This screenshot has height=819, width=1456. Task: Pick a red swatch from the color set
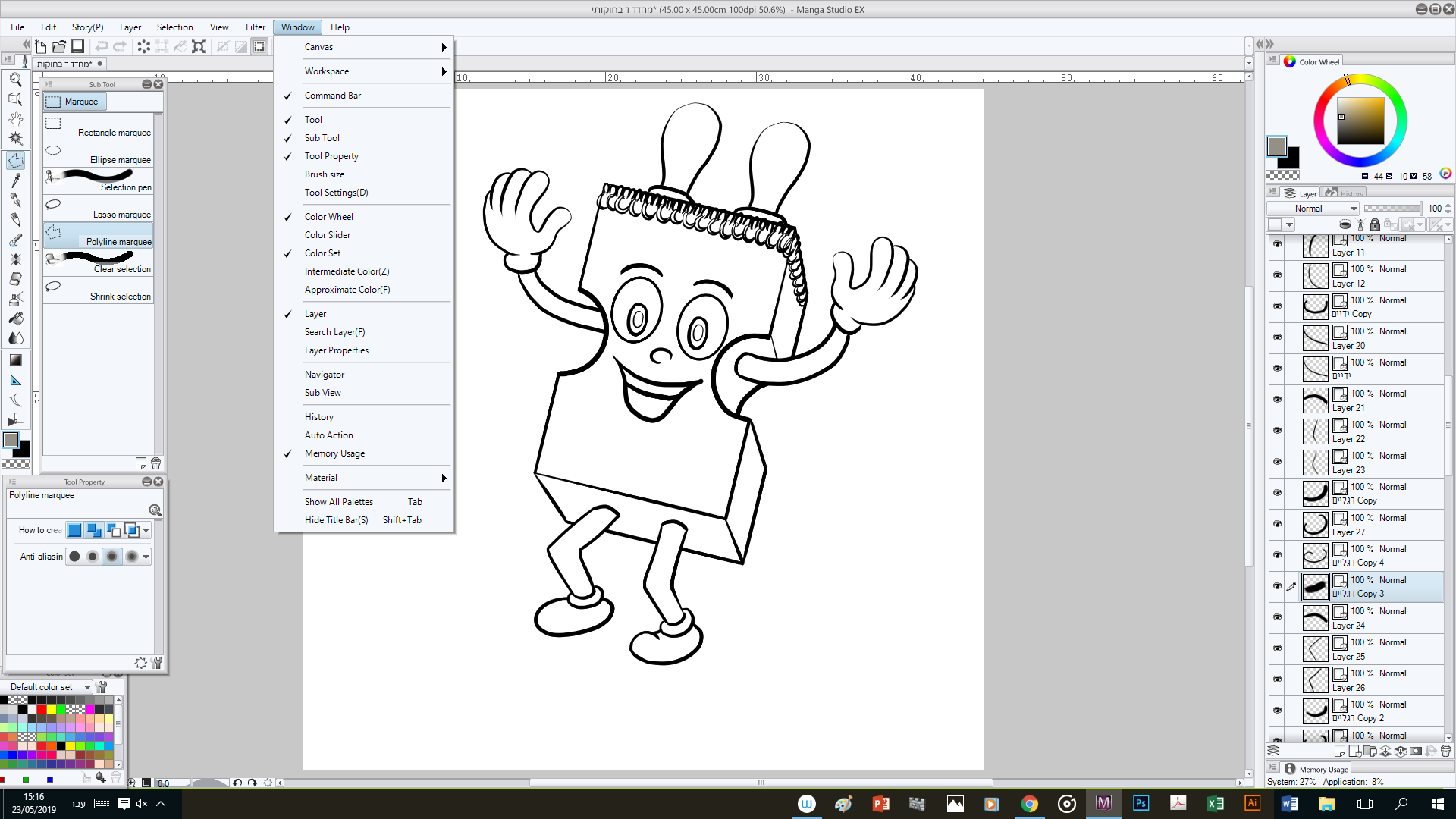point(42,709)
